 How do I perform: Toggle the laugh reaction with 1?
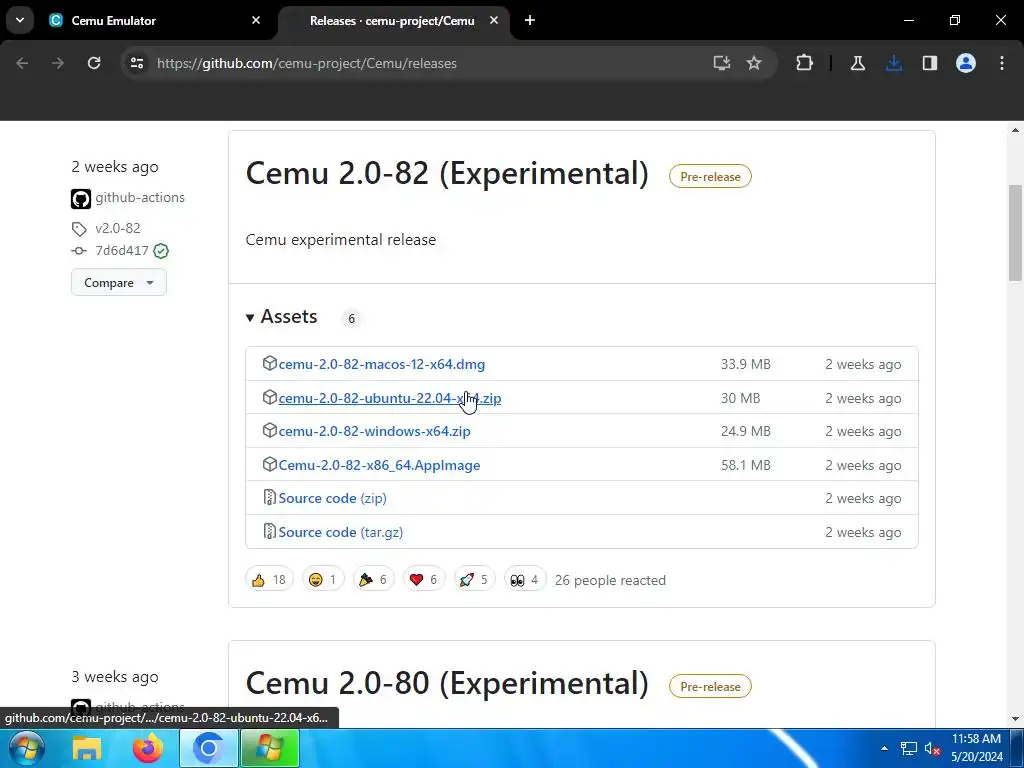coord(323,580)
